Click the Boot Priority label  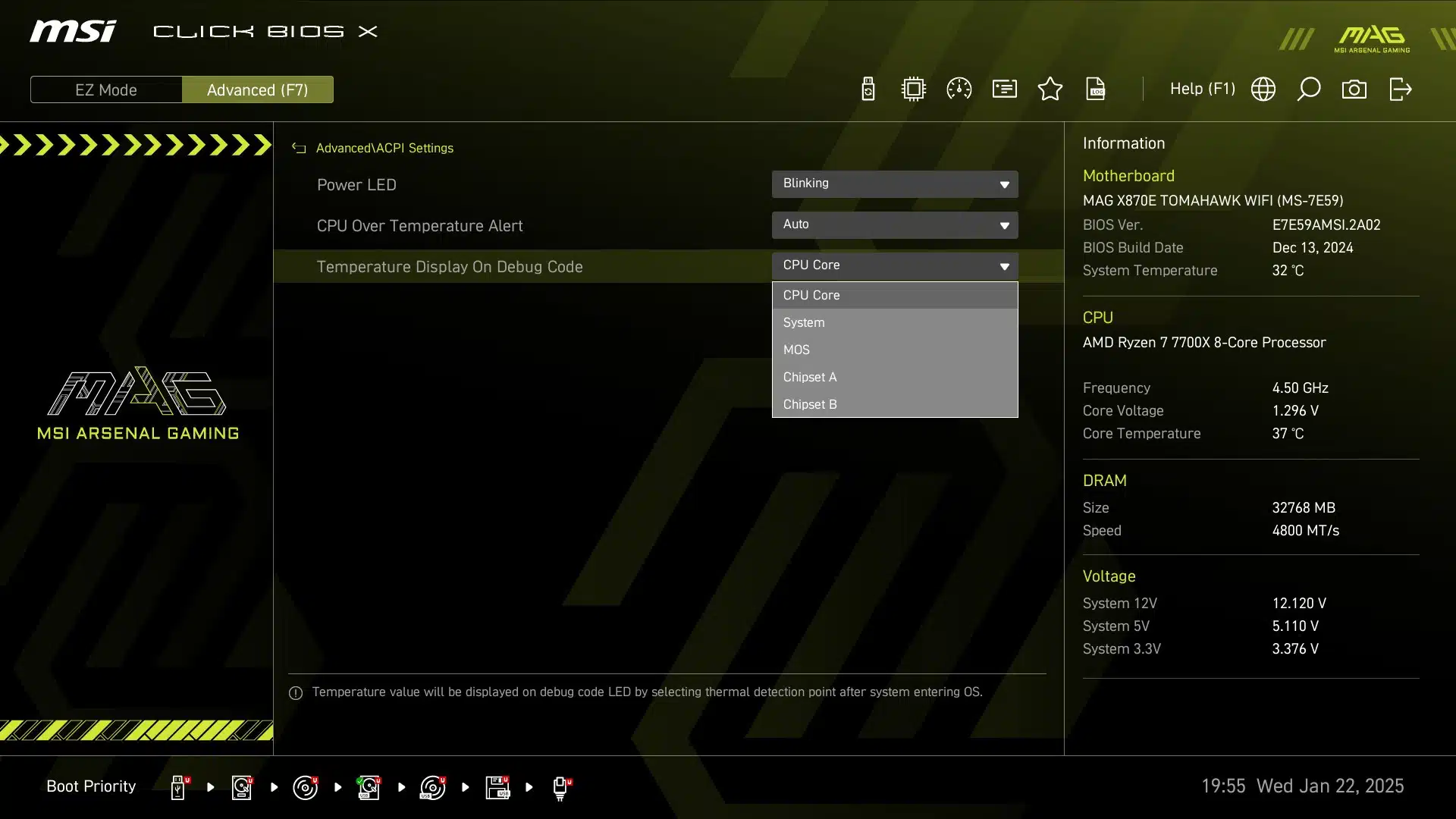coord(91,786)
